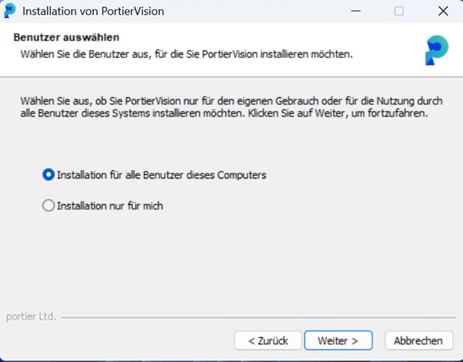Screen dimensions: 463x362
Task: Click the 'portier Ltd.' branding text
Action: pos(31,316)
